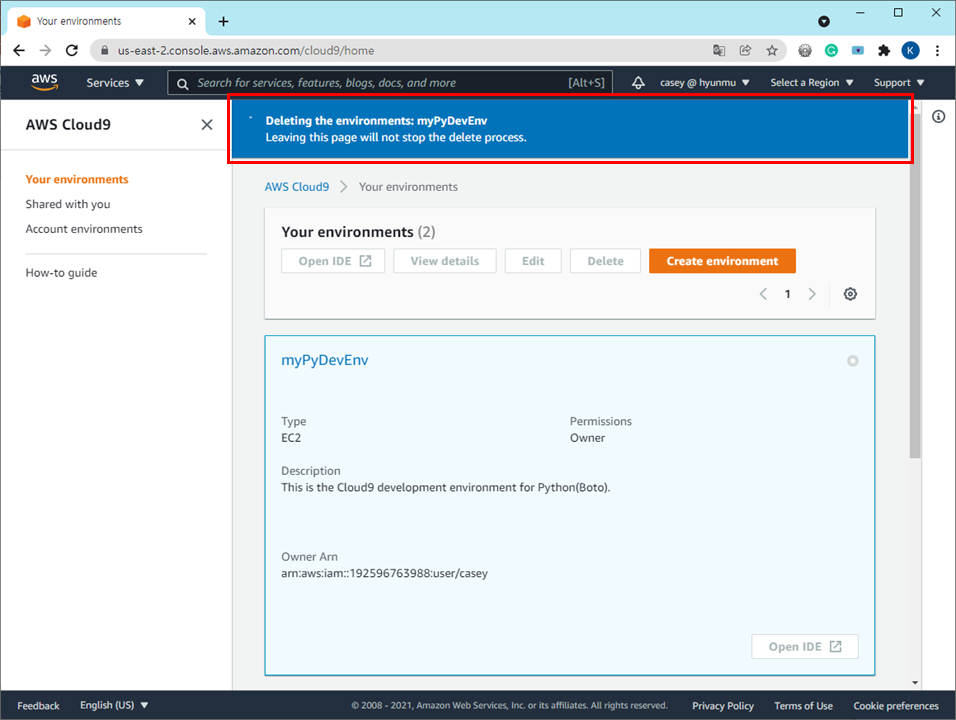Reload the page with refresh icon
The width and height of the screenshot is (956, 720).
pos(72,51)
